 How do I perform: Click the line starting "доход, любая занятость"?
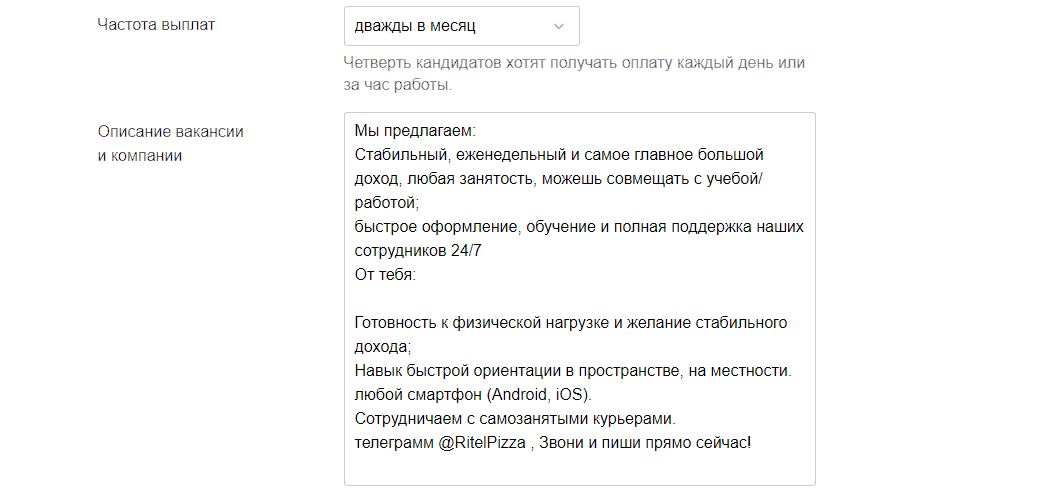coord(559,179)
